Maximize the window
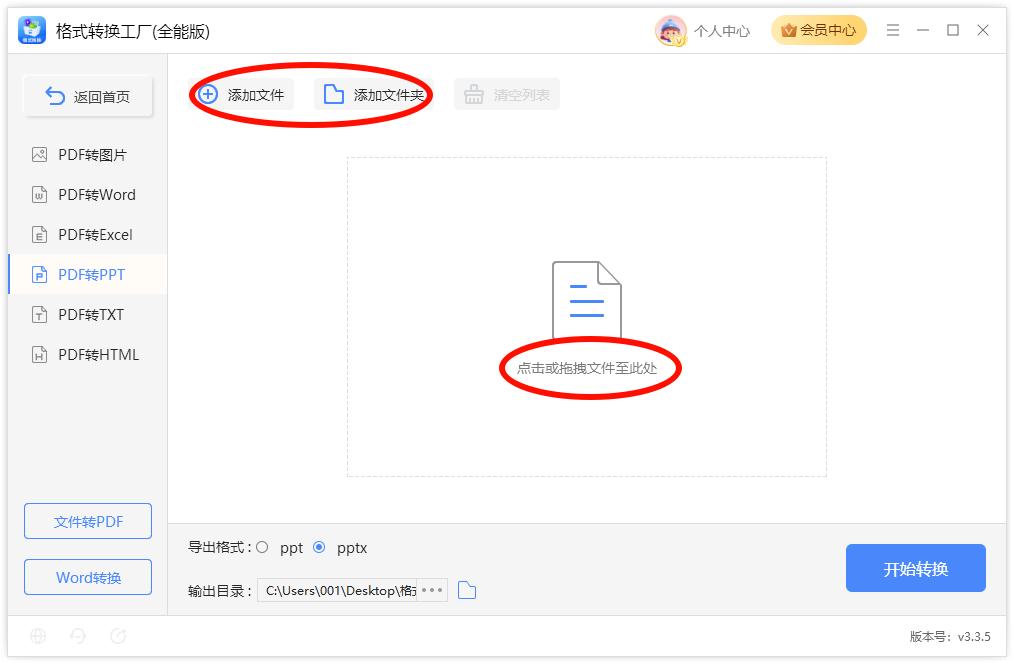This screenshot has height=664, width=1014. pos(953,30)
